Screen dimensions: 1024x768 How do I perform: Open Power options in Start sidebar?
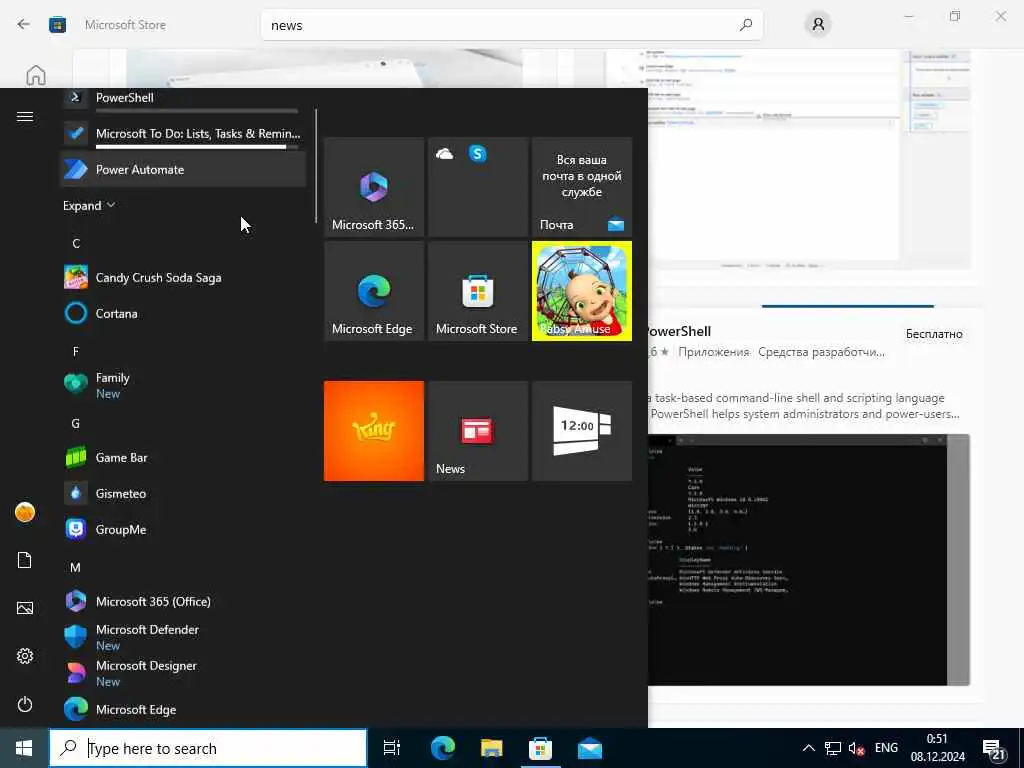tap(25, 704)
